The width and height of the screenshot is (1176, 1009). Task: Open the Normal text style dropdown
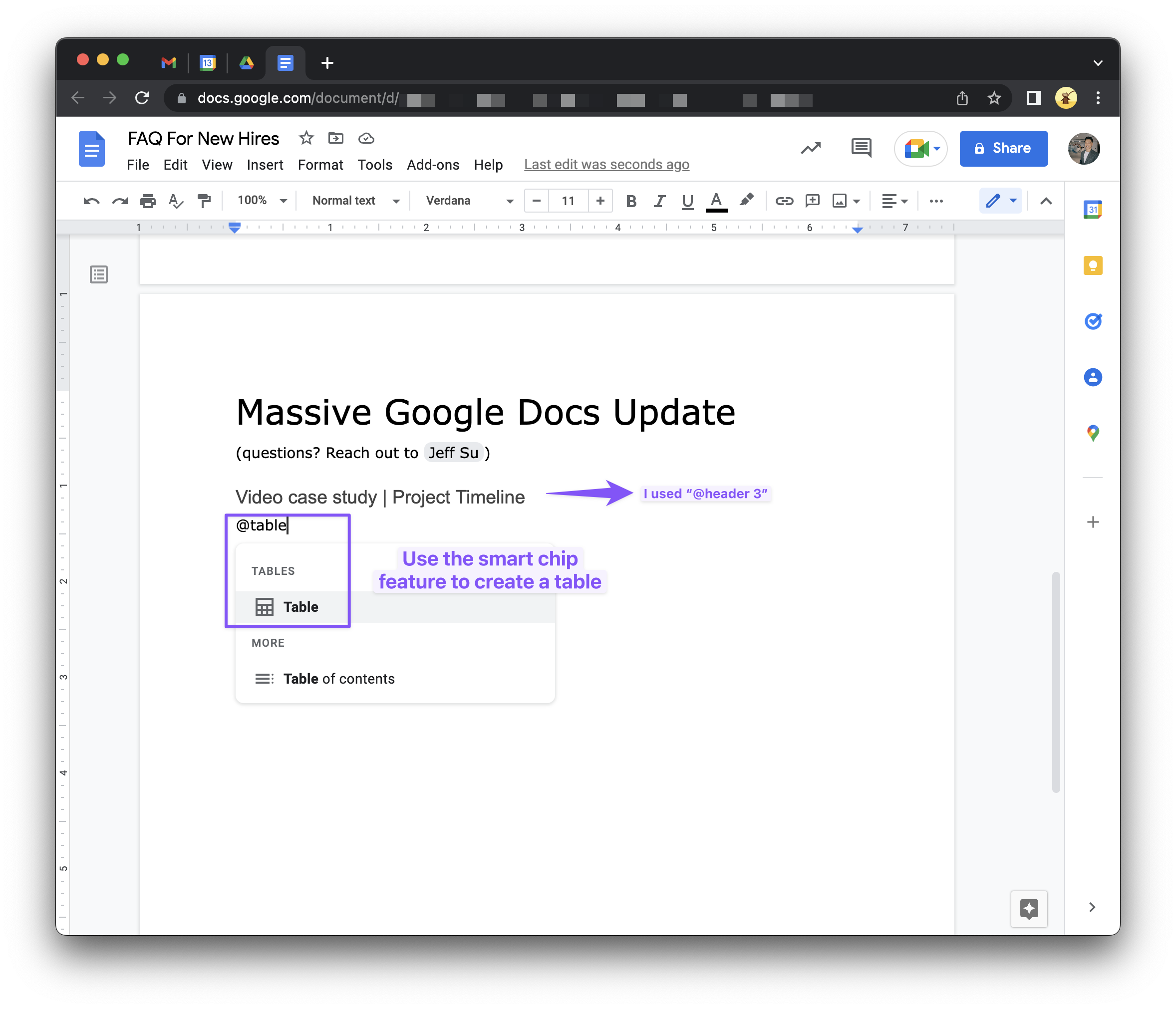(x=356, y=201)
